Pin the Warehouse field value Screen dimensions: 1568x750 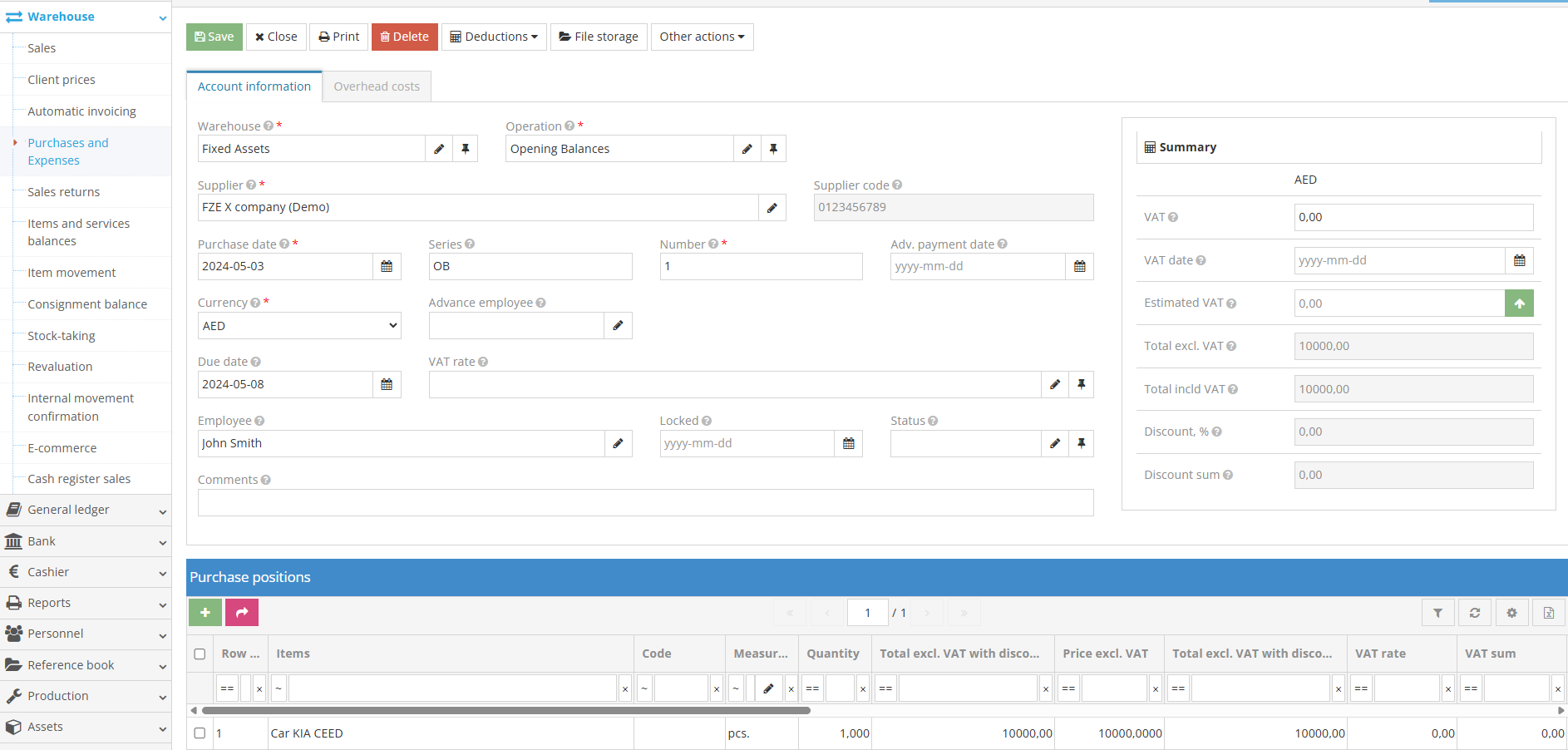pyautogui.click(x=466, y=148)
